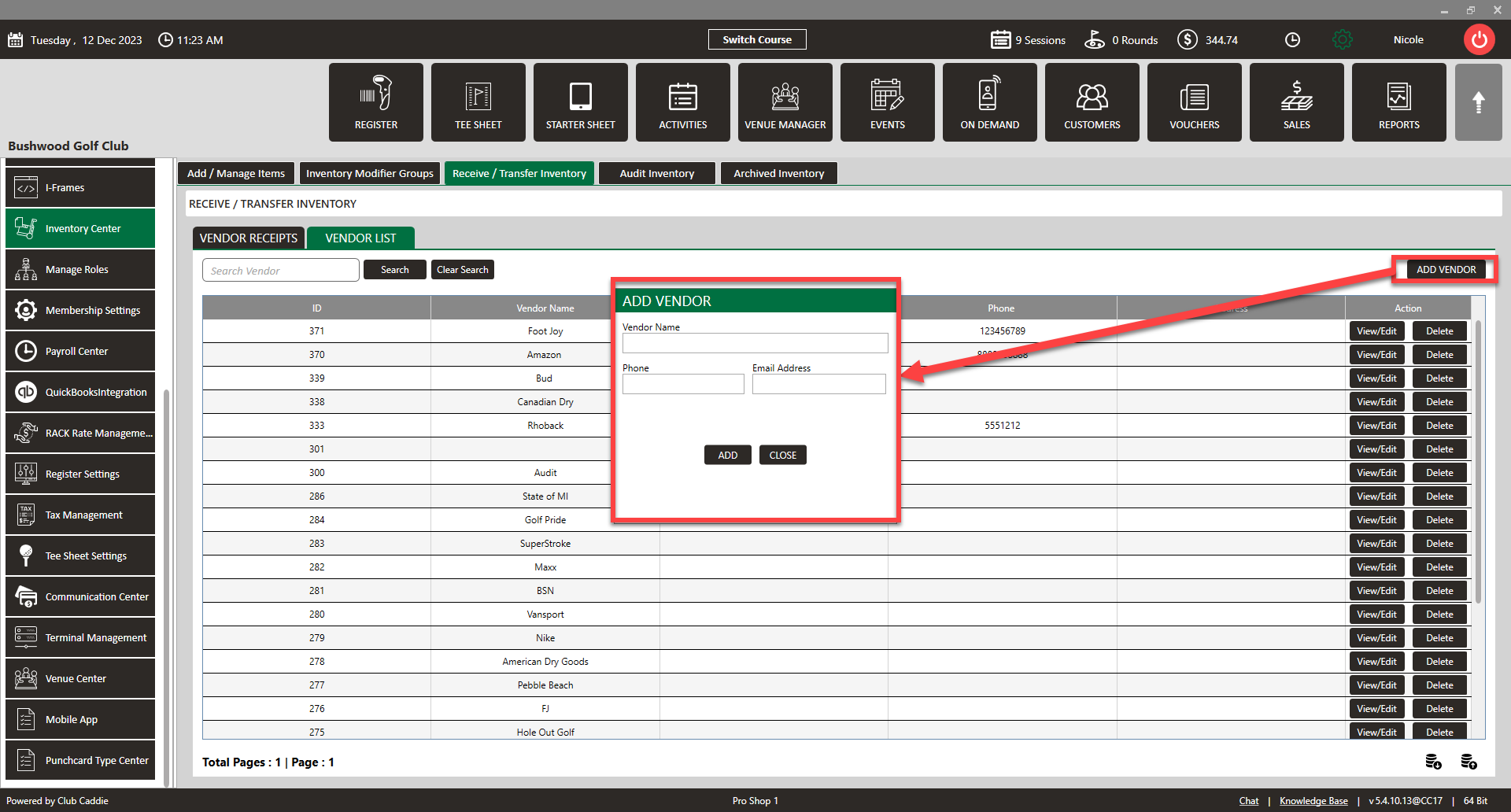Click View/Edit for vendor Pebble Beach

tap(1377, 685)
